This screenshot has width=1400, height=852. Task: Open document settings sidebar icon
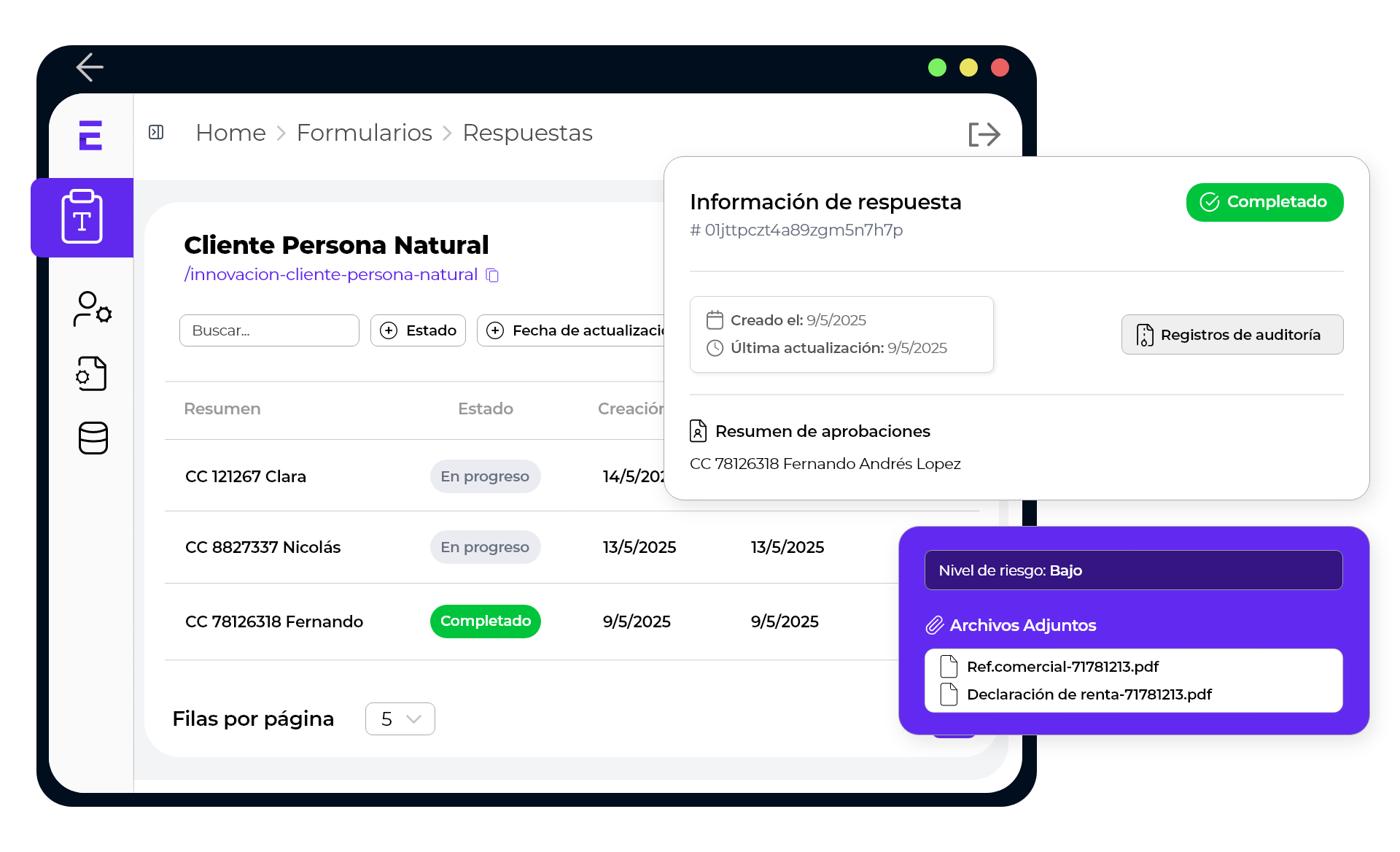[92, 373]
